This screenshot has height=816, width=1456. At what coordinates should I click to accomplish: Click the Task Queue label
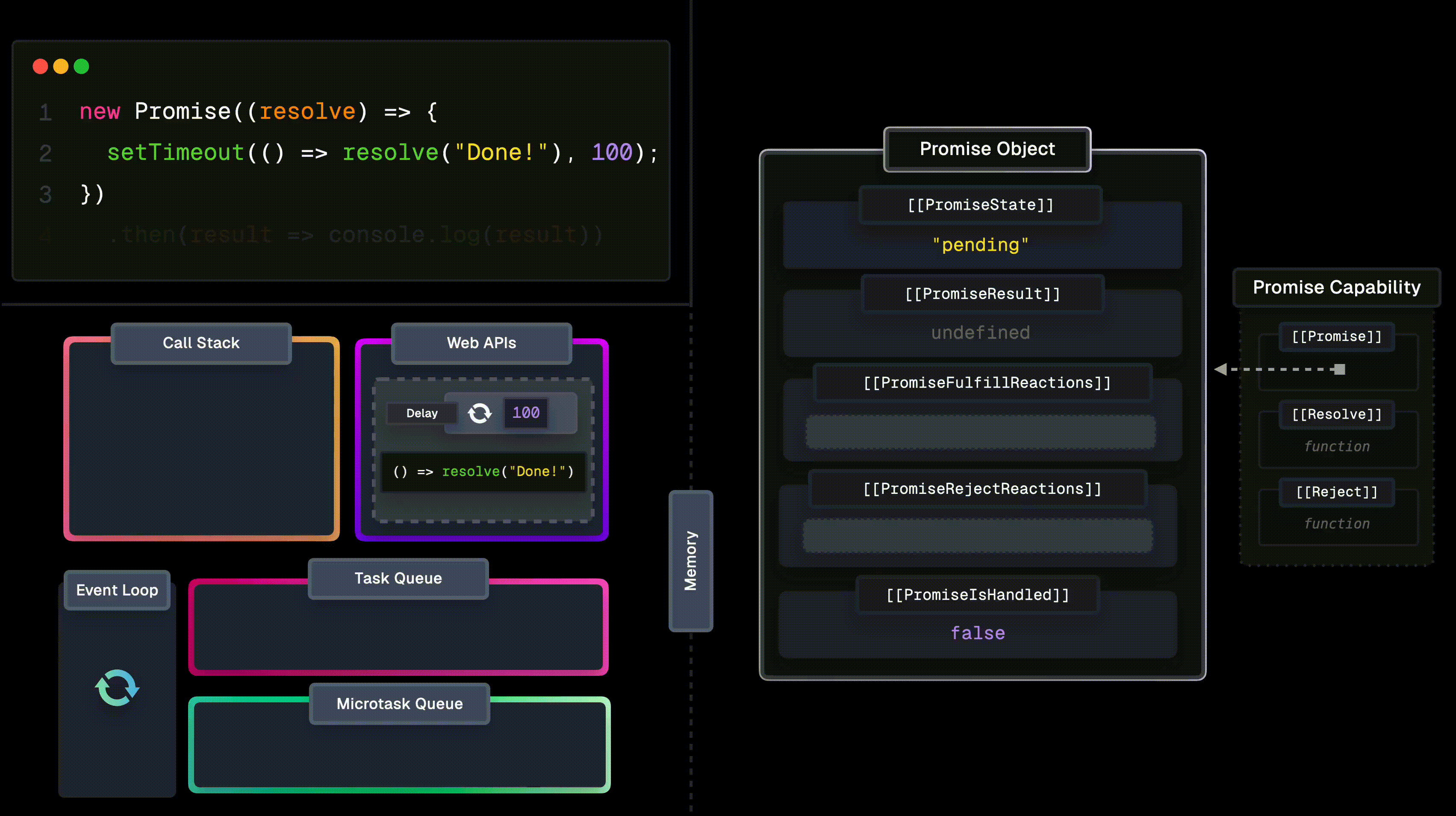coord(398,578)
